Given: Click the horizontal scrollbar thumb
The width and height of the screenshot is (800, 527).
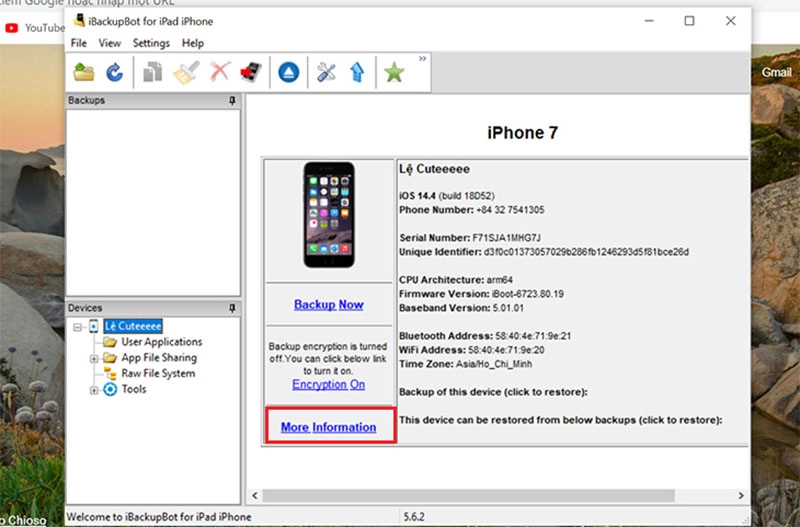Looking at the screenshot, I should point(468,495).
